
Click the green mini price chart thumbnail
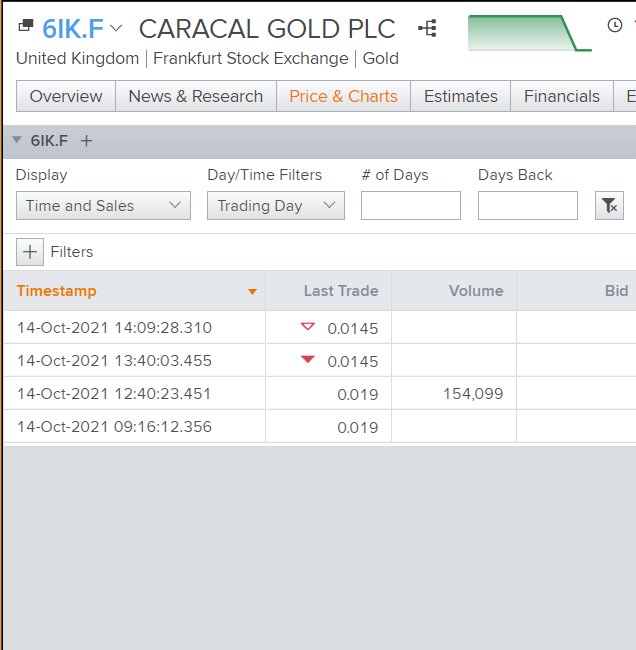coord(530,33)
